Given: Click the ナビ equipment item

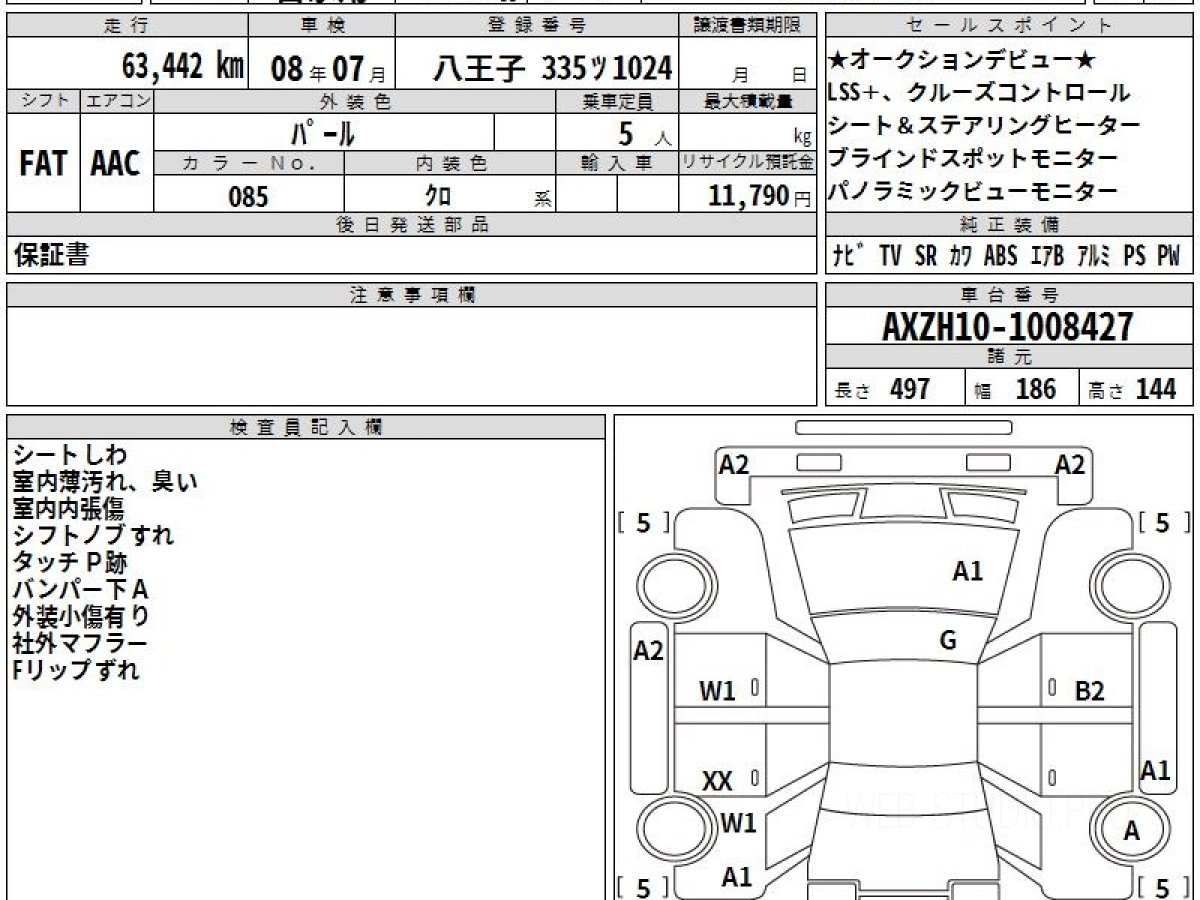Looking at the screenshot, I should click(x=850, y=256).
